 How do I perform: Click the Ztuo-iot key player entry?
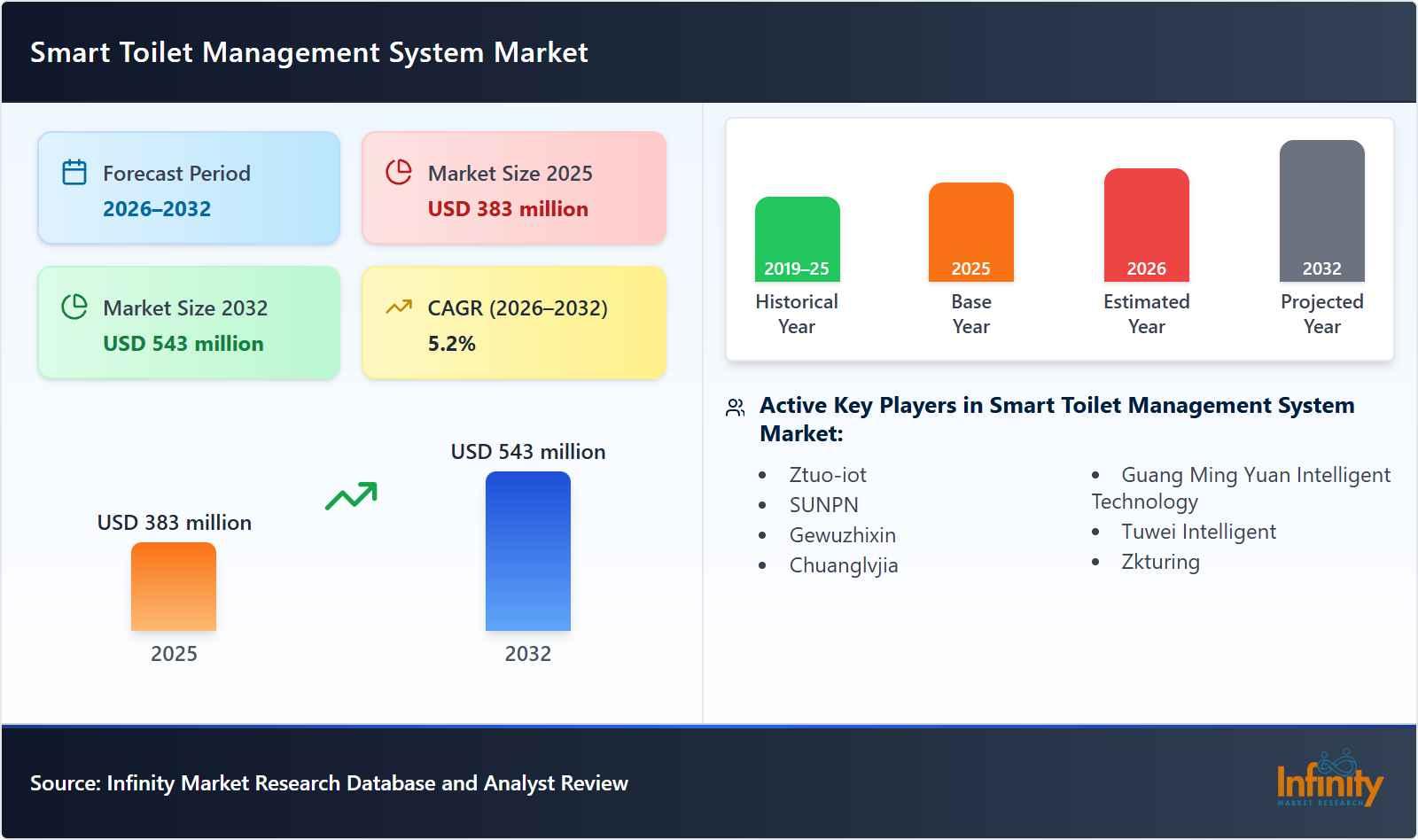(828, 475)
